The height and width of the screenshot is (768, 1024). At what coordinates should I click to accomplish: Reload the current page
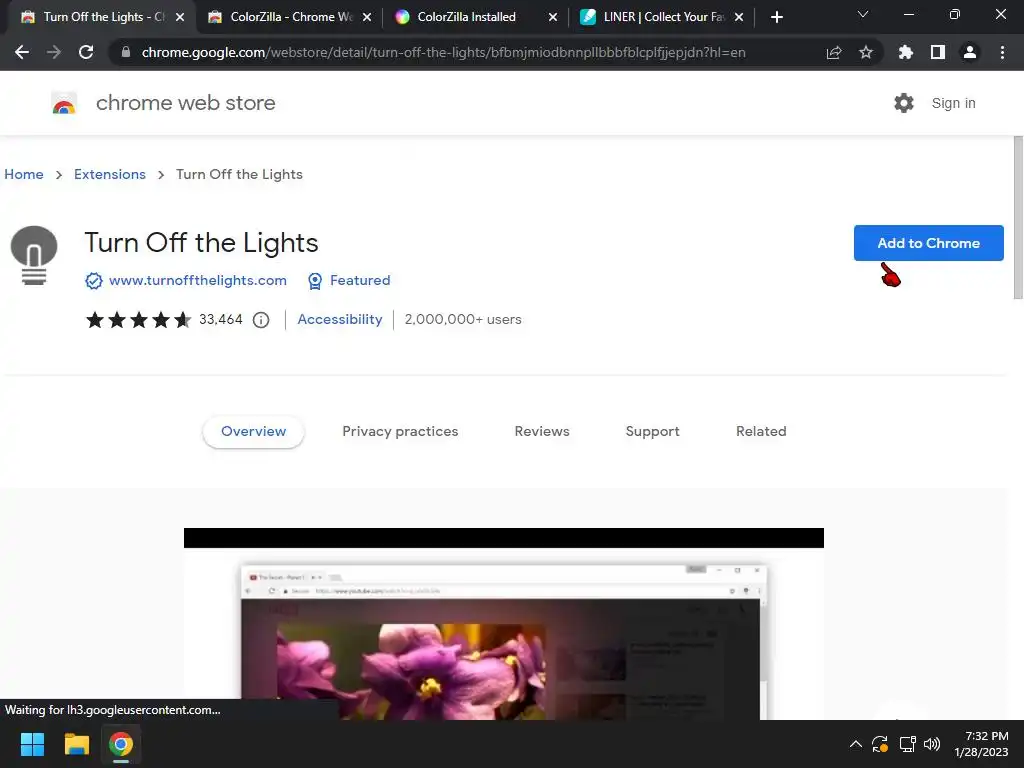(x=86, y=52)
